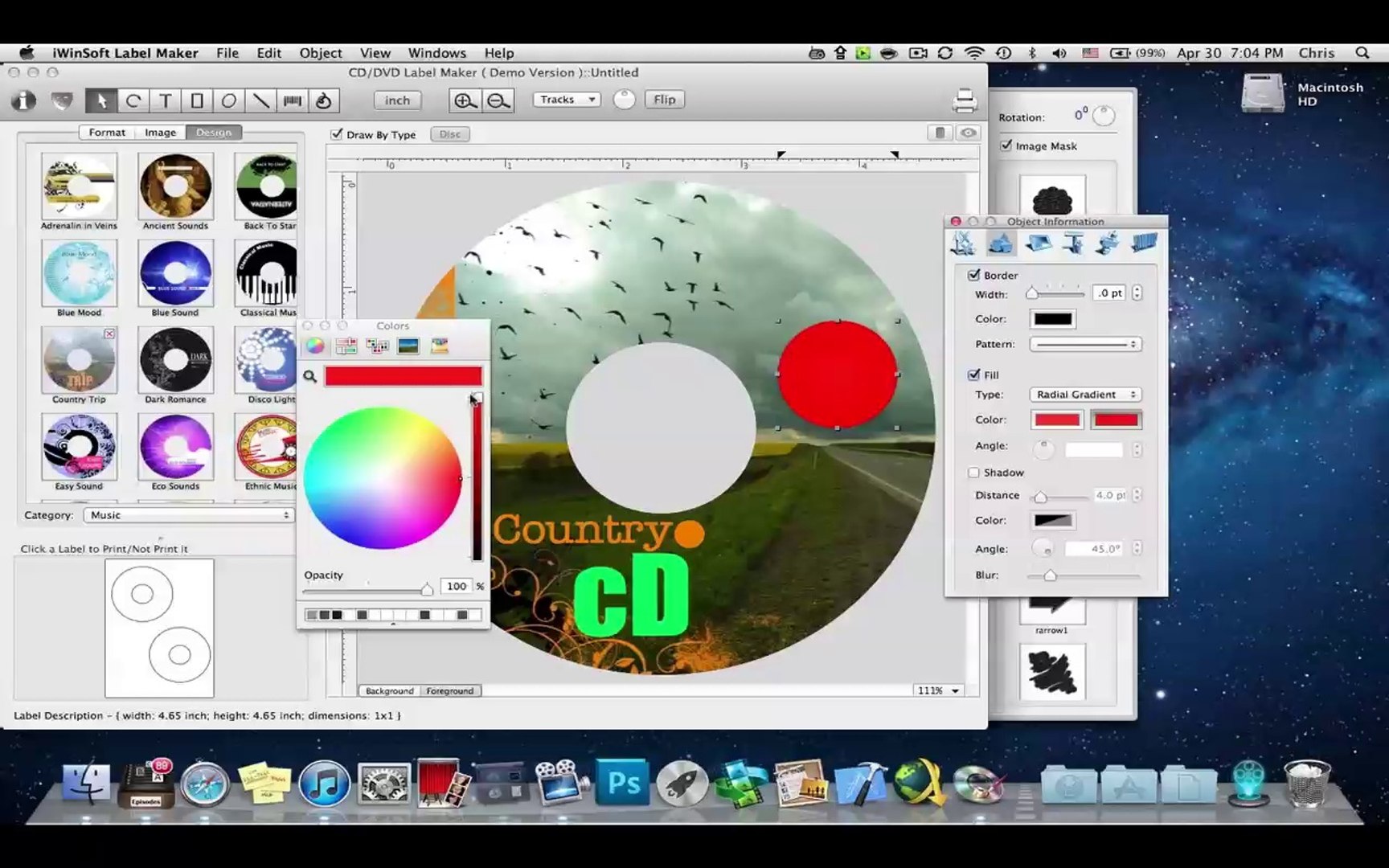Click the black border color swatch
This screenshot has height=868, width=1389.
[x=1053, y=319]
